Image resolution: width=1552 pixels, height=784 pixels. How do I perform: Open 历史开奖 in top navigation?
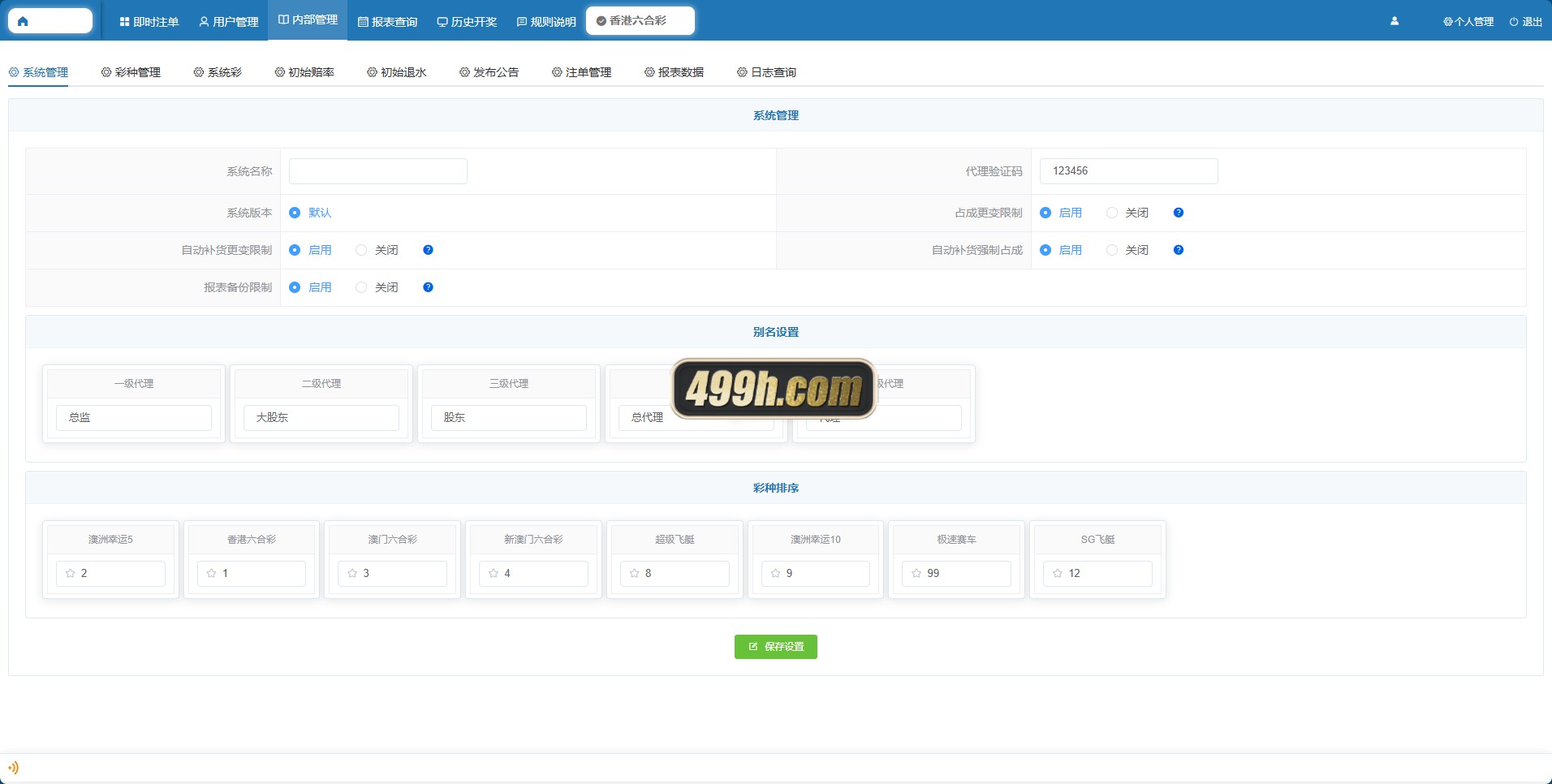pos(467,22)
